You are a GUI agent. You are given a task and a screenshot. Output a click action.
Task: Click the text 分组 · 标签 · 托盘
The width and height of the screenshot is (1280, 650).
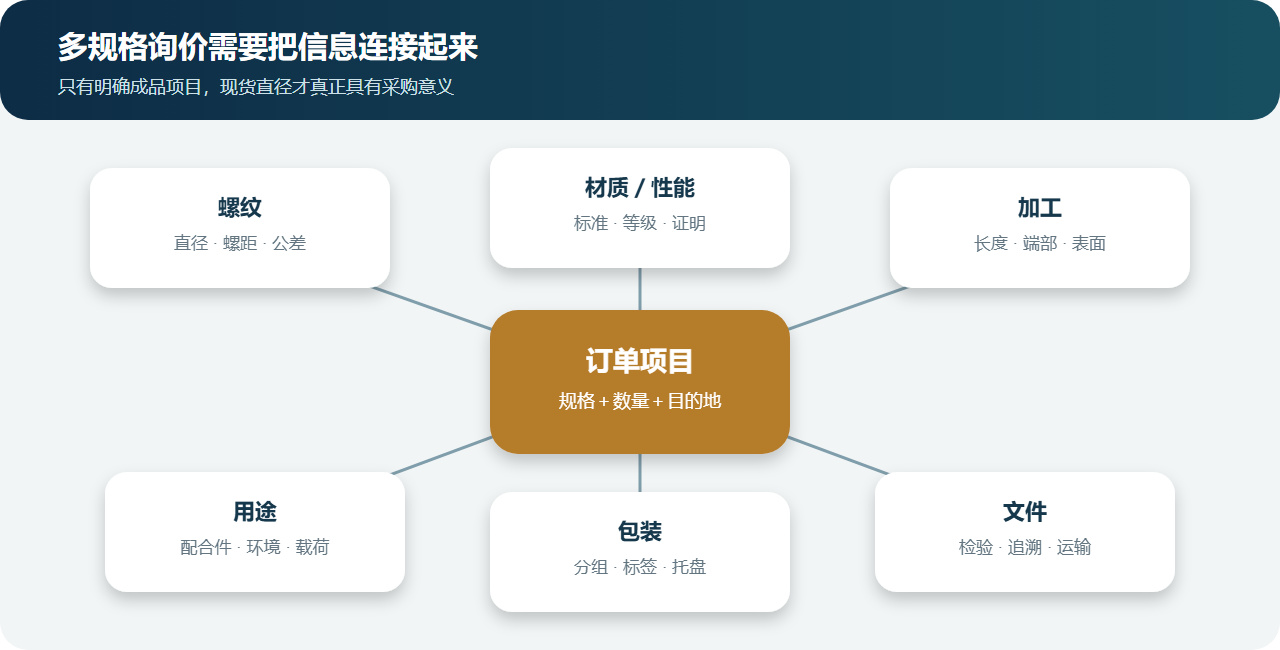[640, 567]
